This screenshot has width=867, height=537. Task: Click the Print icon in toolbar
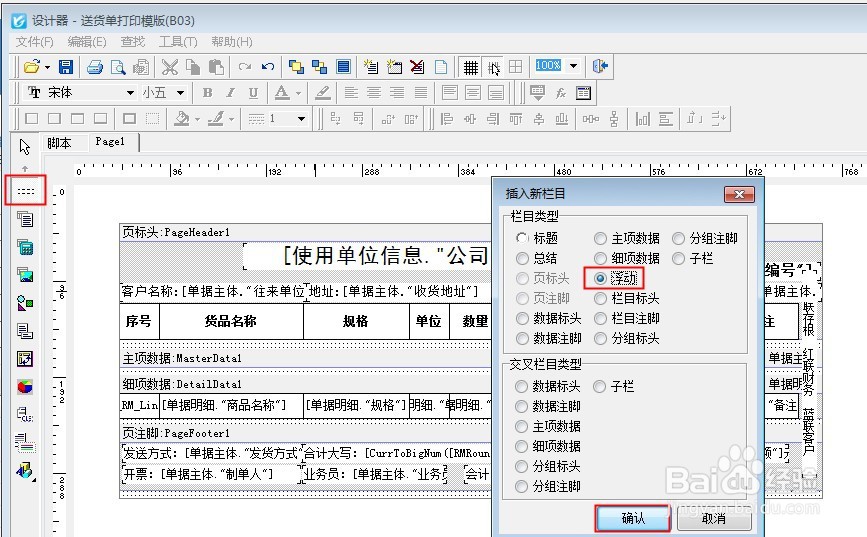pyautogui.click(x=95, y=67)
